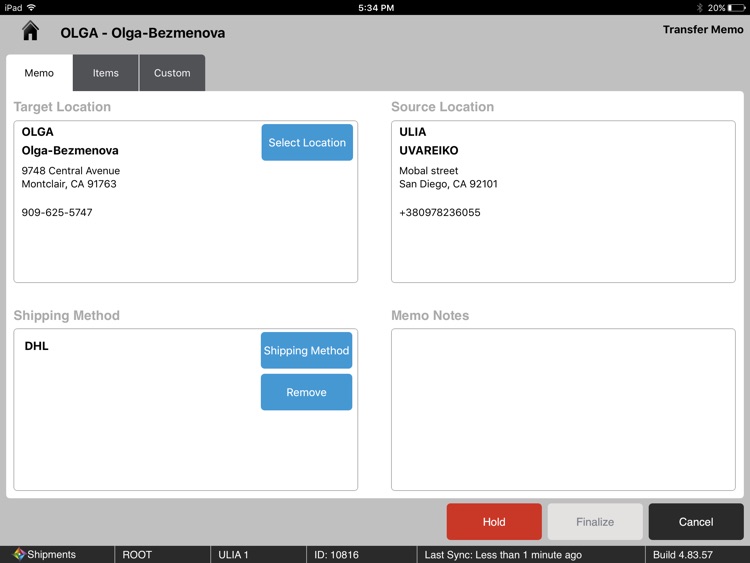The image size is (750, 563).
Task: Open the Items tab
Action: tap(106, 73)
